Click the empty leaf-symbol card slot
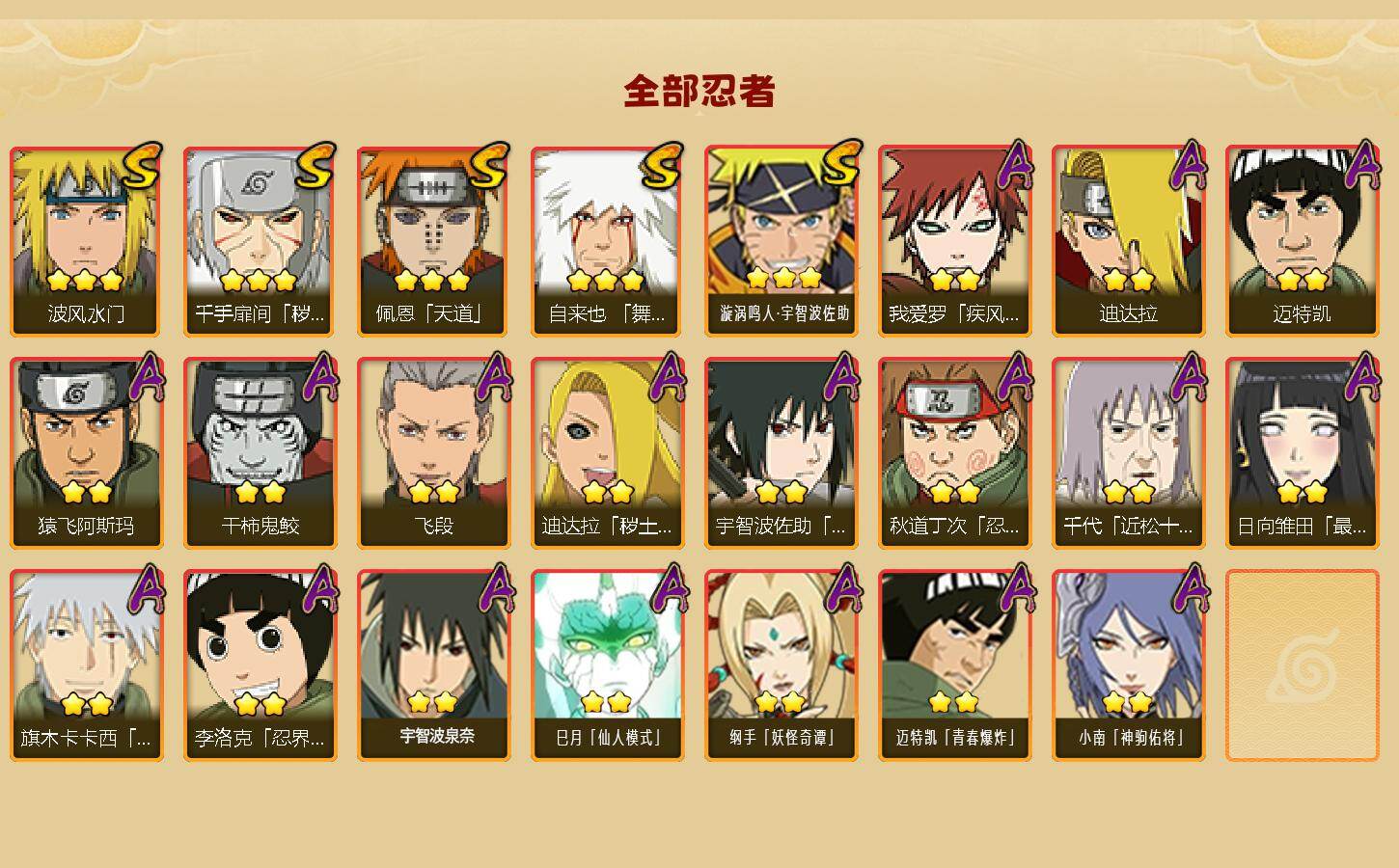Screen dimensions: 1399x868 point(1303,665)
